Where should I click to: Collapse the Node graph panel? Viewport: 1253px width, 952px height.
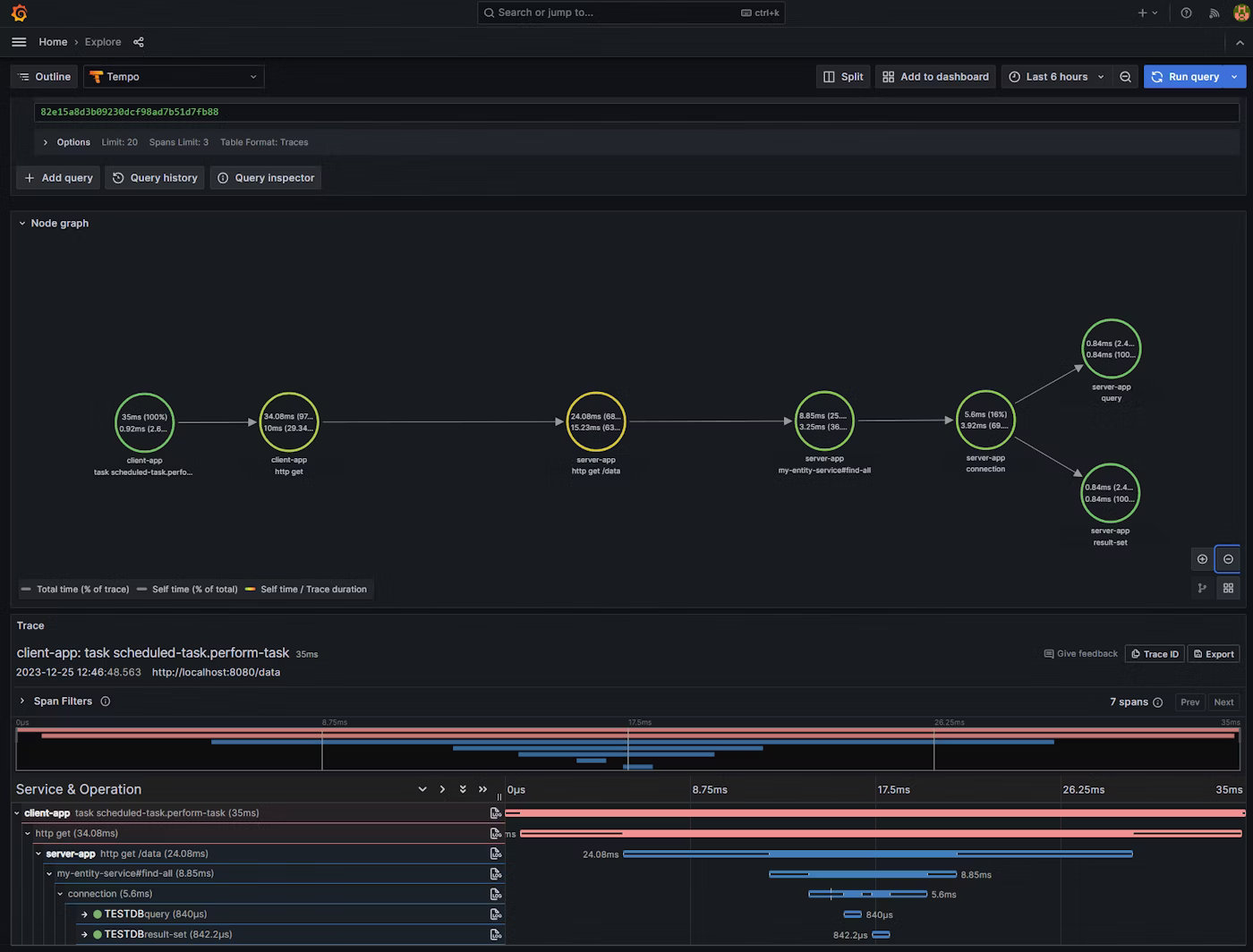pos(22,224)
